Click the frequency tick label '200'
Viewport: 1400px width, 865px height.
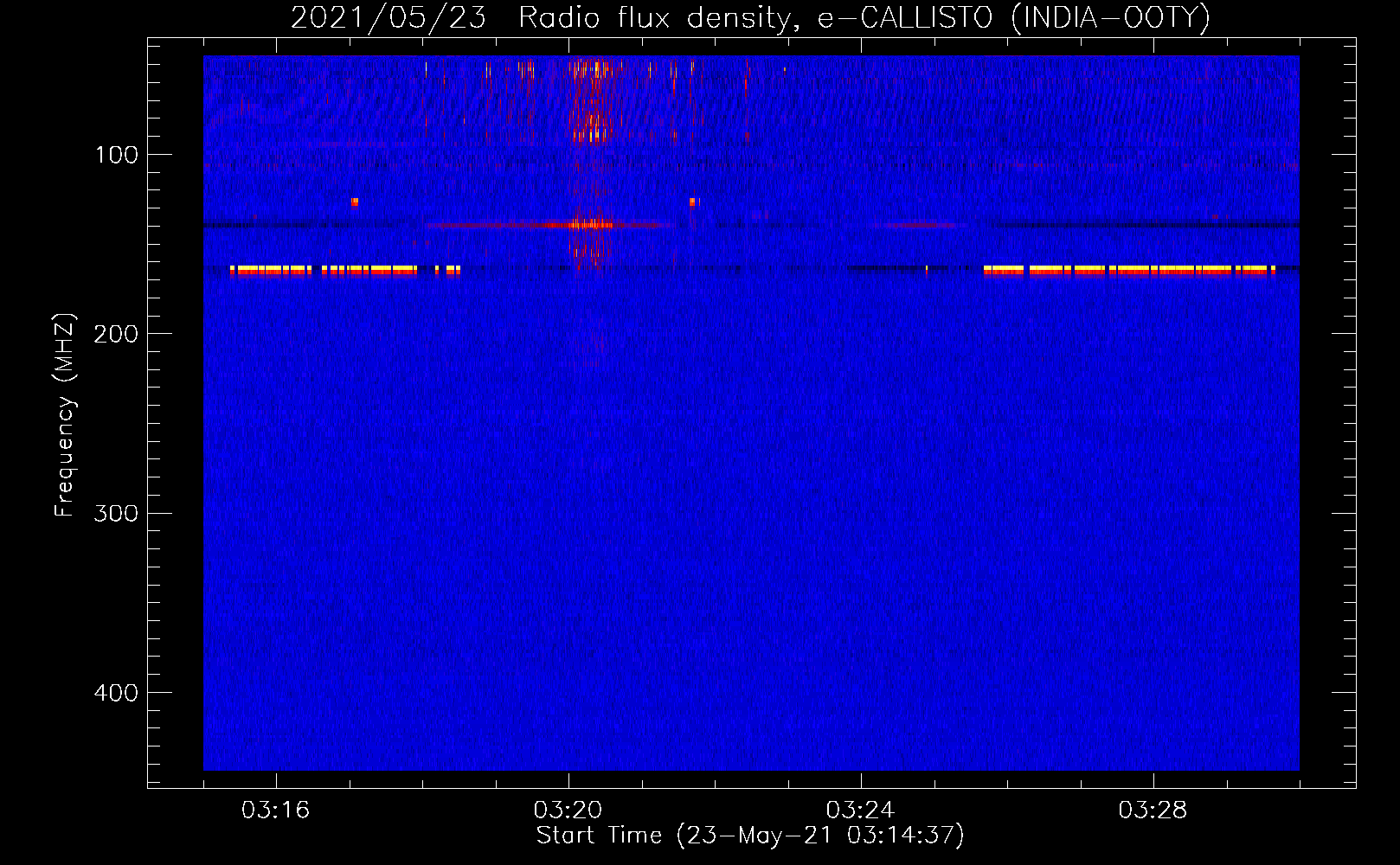pyautogui.click(x=116, y=334)
